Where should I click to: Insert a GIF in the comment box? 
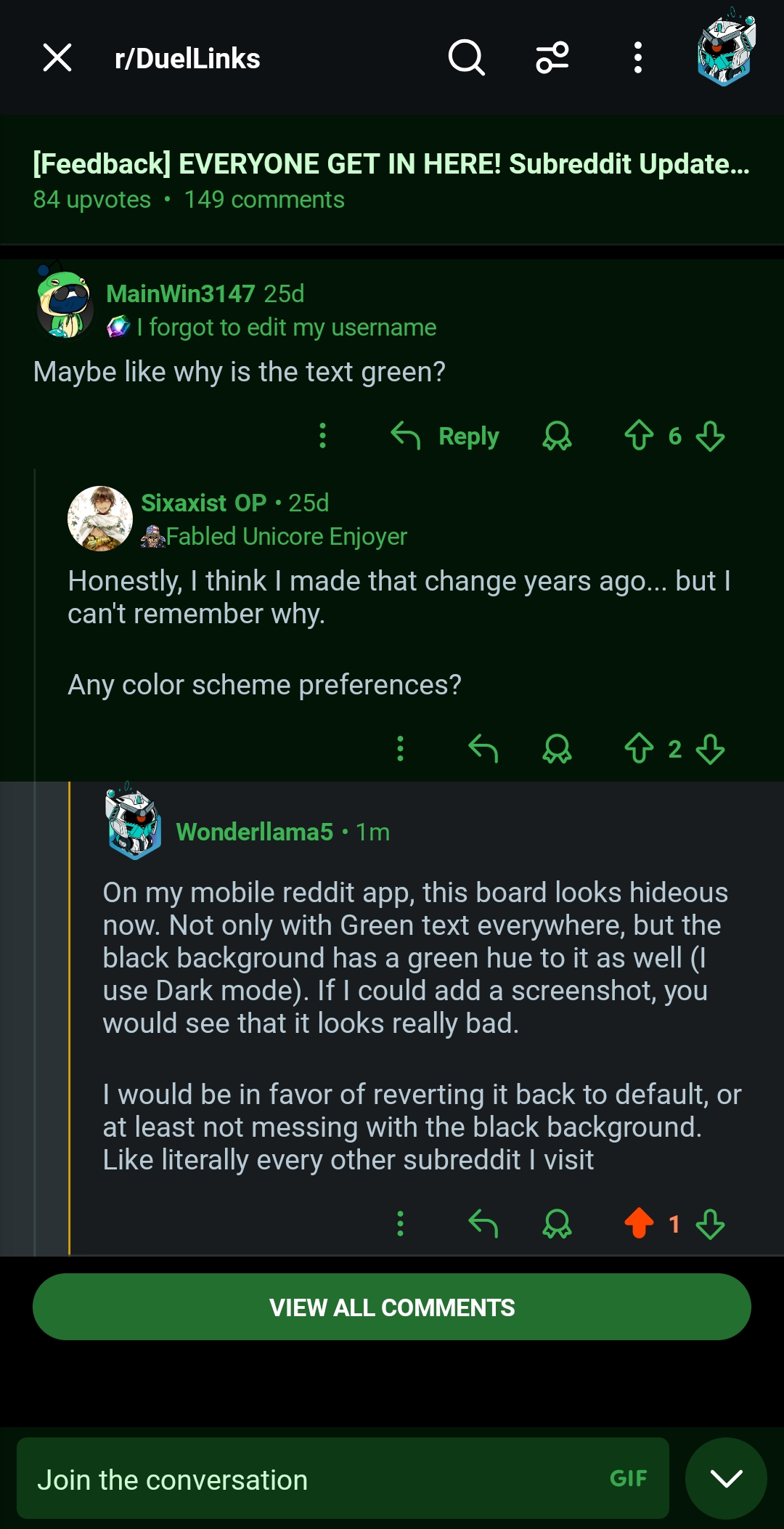[628, 1478]
